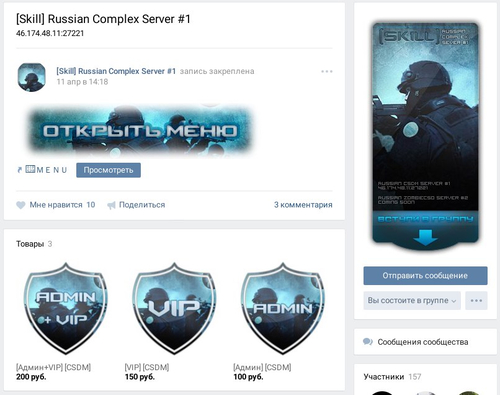Screen dimensions: 500x395
Task: Click the speech bubble community messages icon
Action: point(368,342)
